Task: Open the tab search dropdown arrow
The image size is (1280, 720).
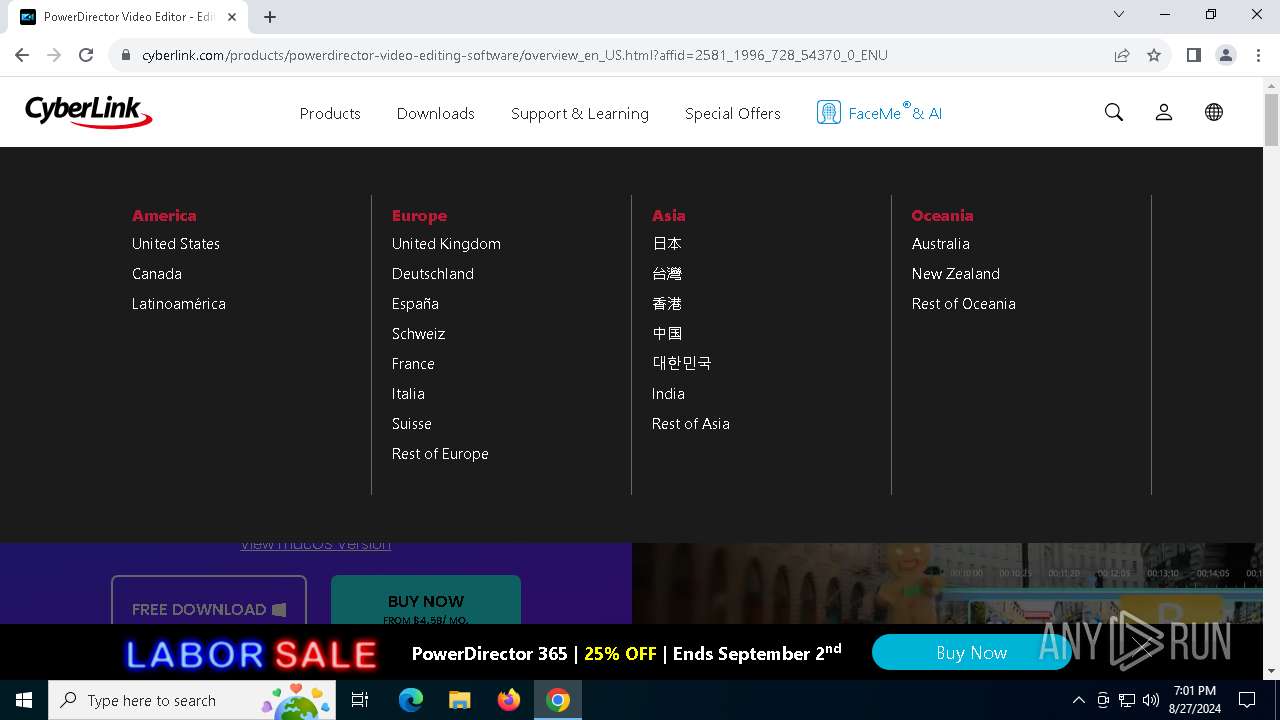Action: pos(1119,15)
